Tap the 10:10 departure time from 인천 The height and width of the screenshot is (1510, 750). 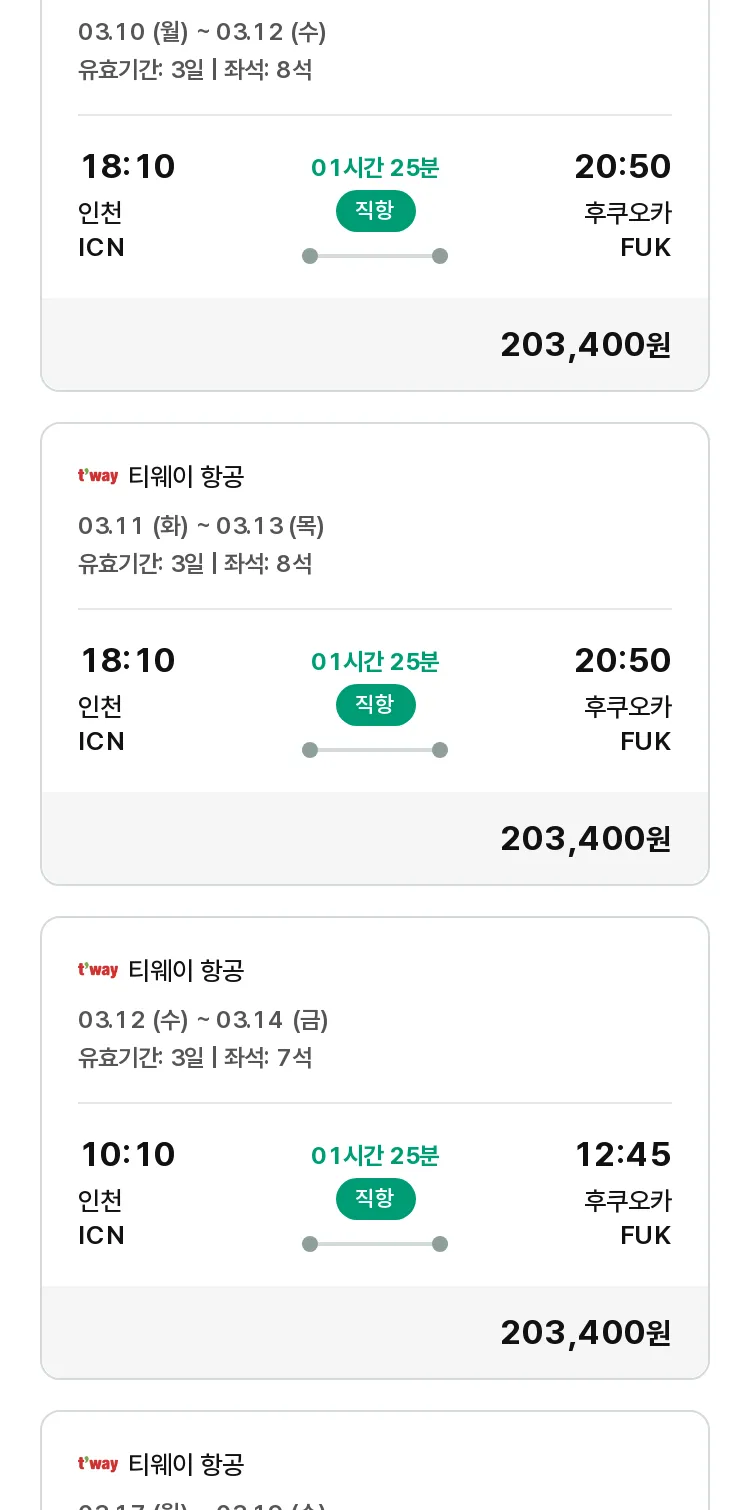pyautogui.click(x=128, y=1154)
